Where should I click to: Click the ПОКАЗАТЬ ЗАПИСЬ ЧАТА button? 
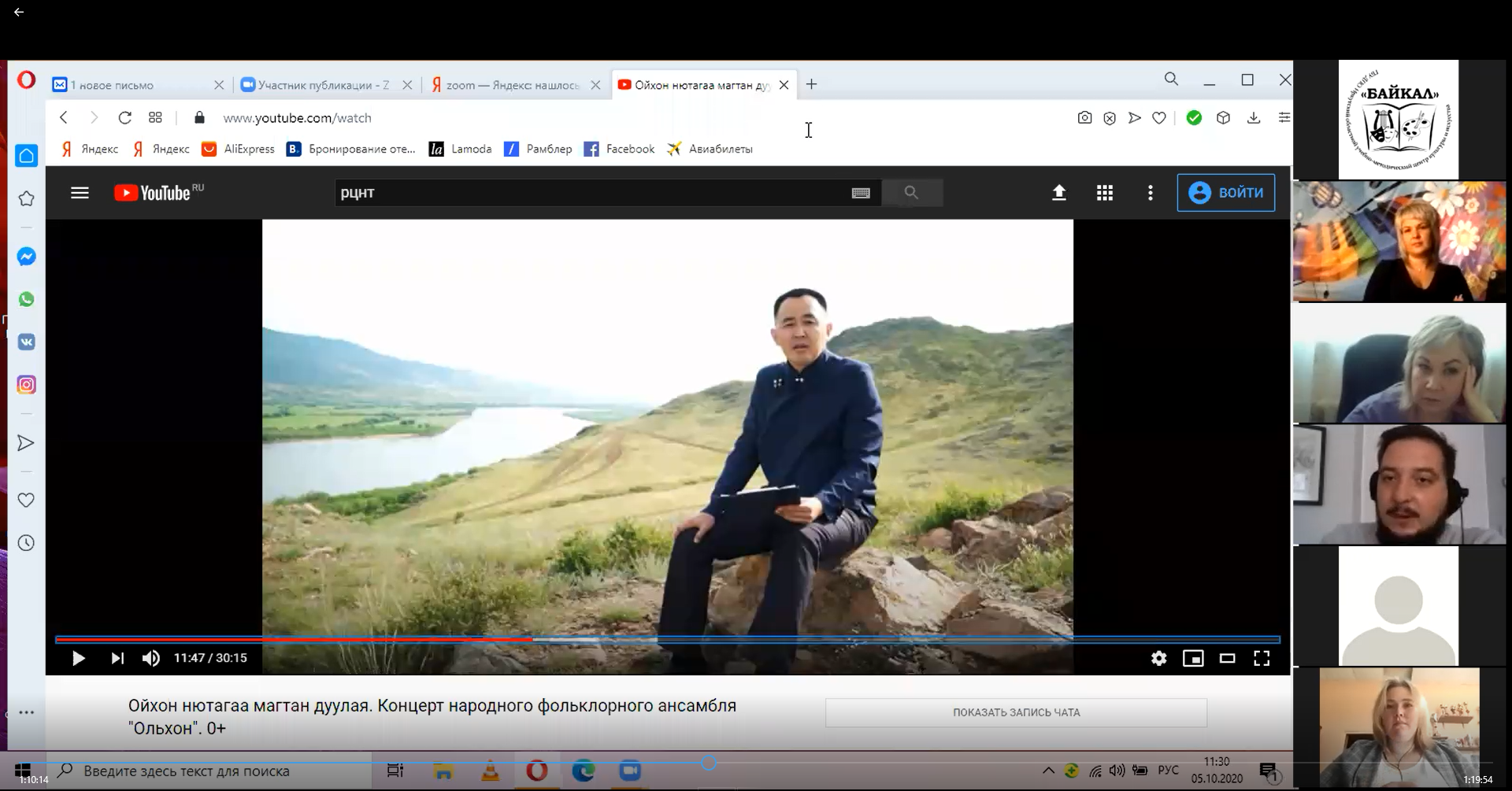coord(1016,712)
